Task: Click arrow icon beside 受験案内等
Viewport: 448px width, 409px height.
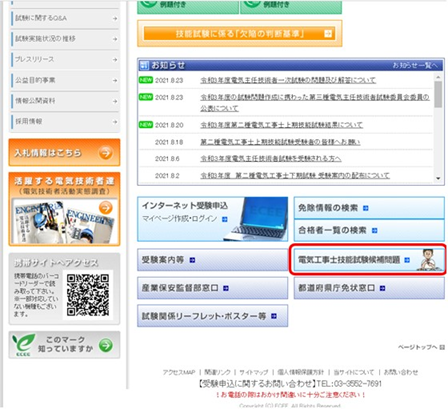Action: pyautogui.click(x=192, y=260)
